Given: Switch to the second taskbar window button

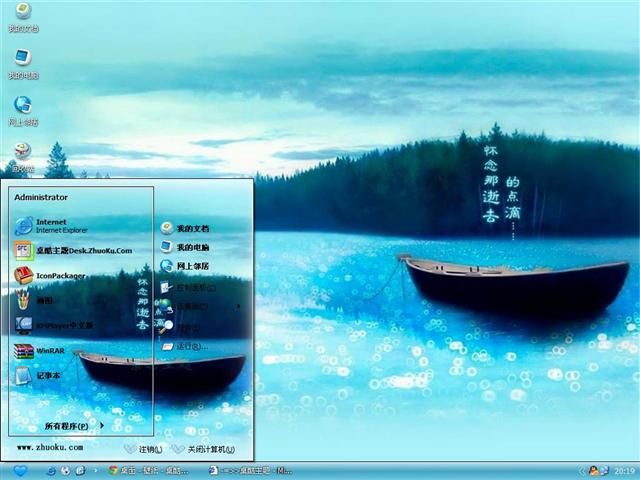Looking at the screenshot, I should 250,471.
